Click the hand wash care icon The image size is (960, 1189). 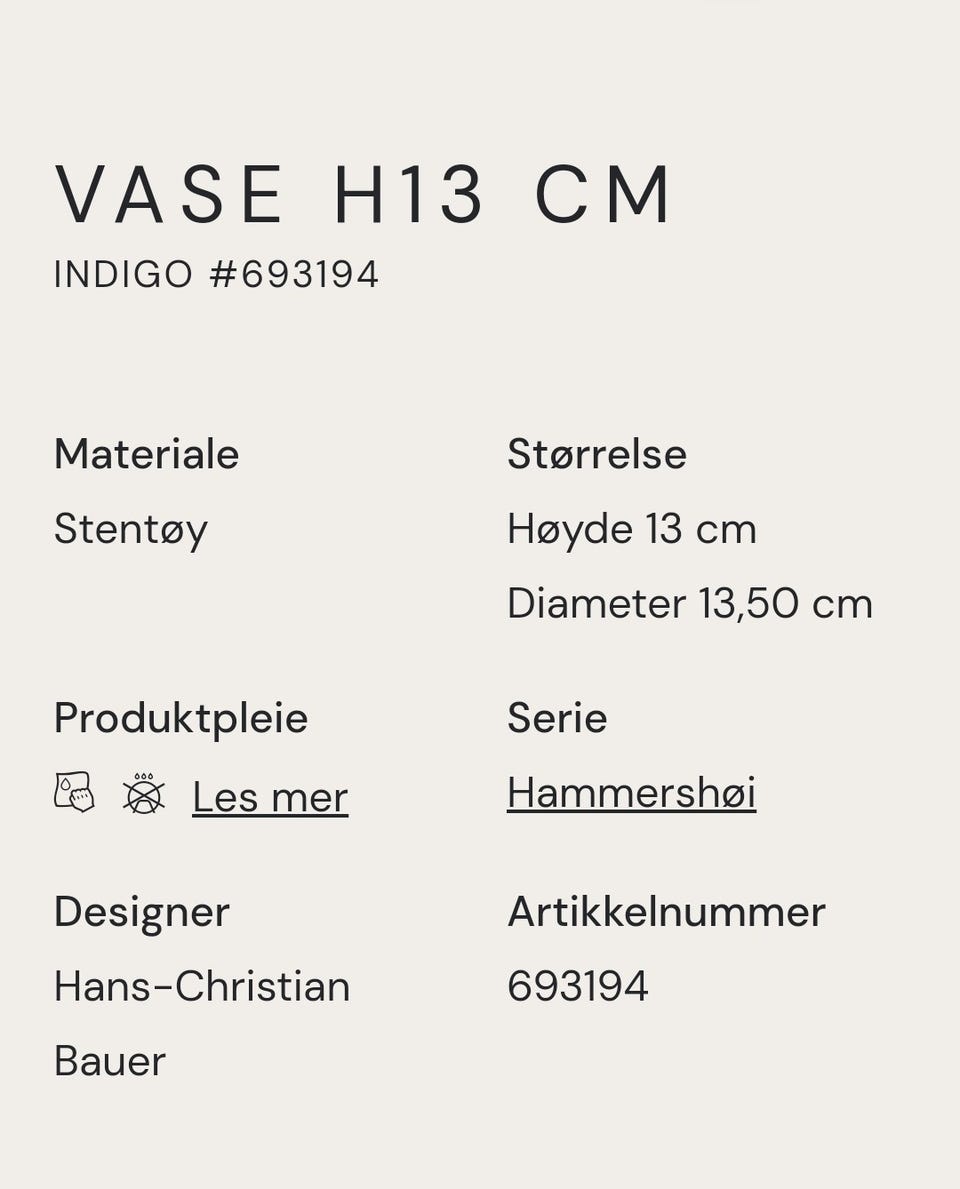[74, 792]
